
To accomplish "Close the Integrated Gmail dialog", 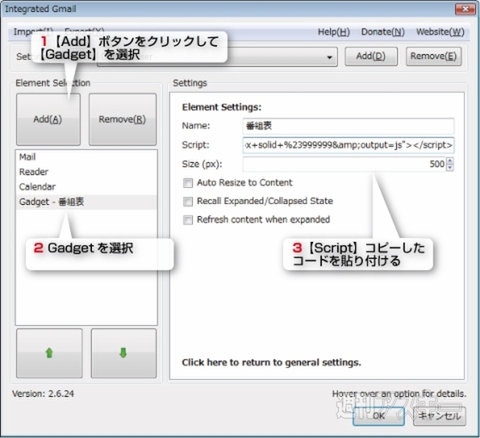I will point(465,9).
